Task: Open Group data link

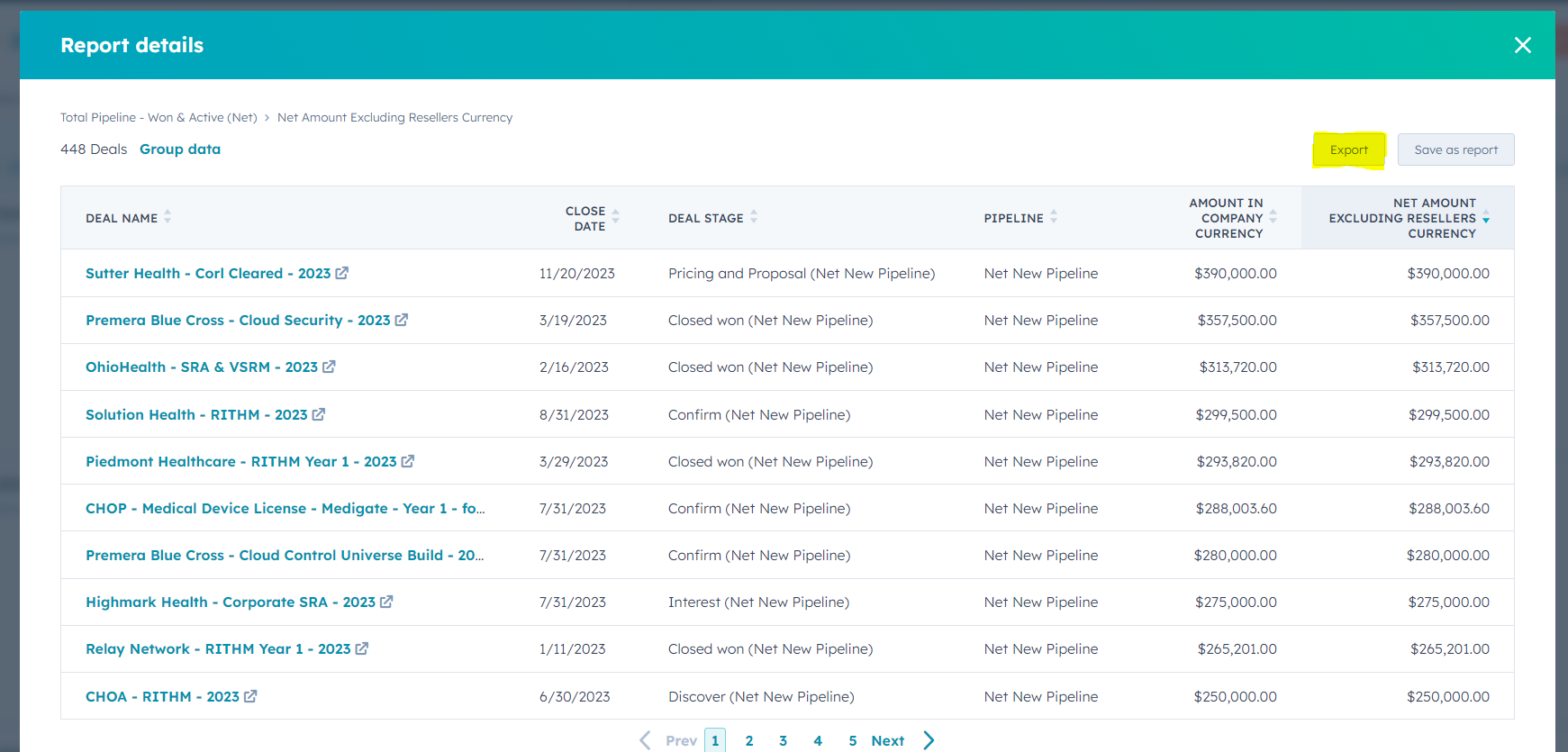Action: tap(180, 149)
